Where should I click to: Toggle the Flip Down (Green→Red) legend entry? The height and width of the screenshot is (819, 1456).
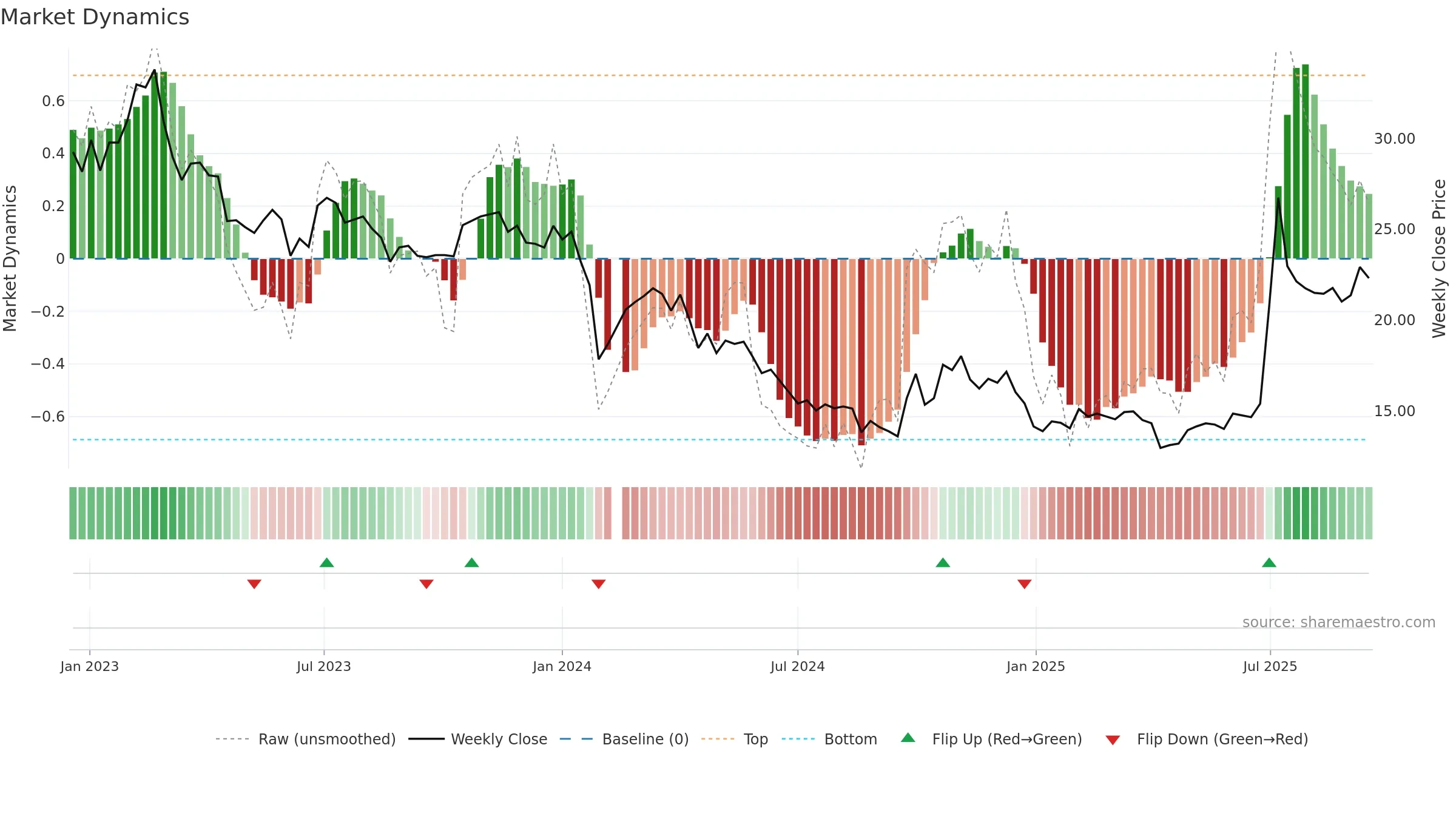pyautogui.click(x=1206, y=739)
